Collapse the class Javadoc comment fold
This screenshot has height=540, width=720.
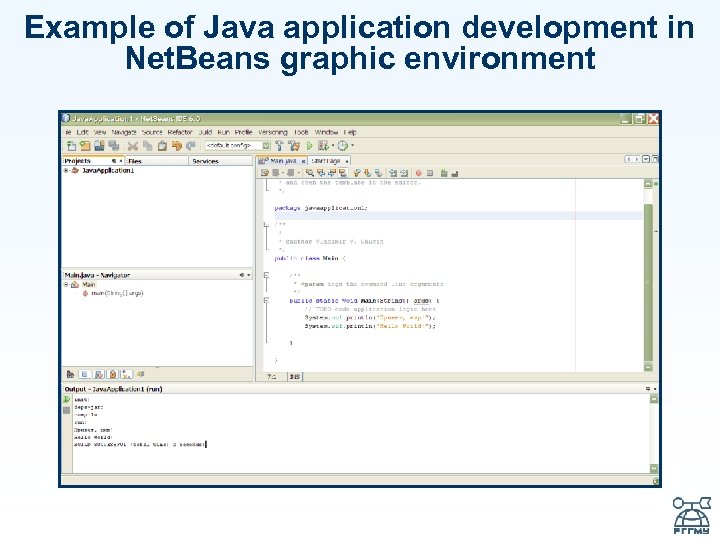click(266, 224)
